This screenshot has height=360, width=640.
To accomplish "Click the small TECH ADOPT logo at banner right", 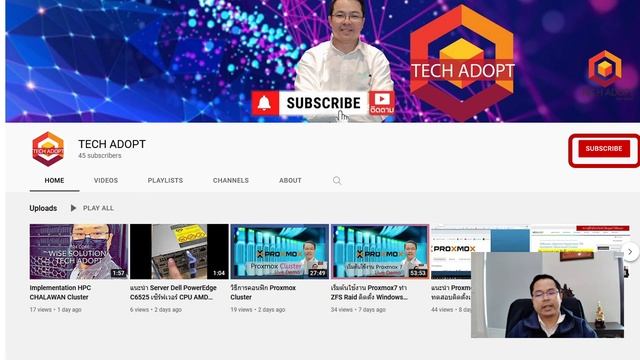I will tap(605, 74).
